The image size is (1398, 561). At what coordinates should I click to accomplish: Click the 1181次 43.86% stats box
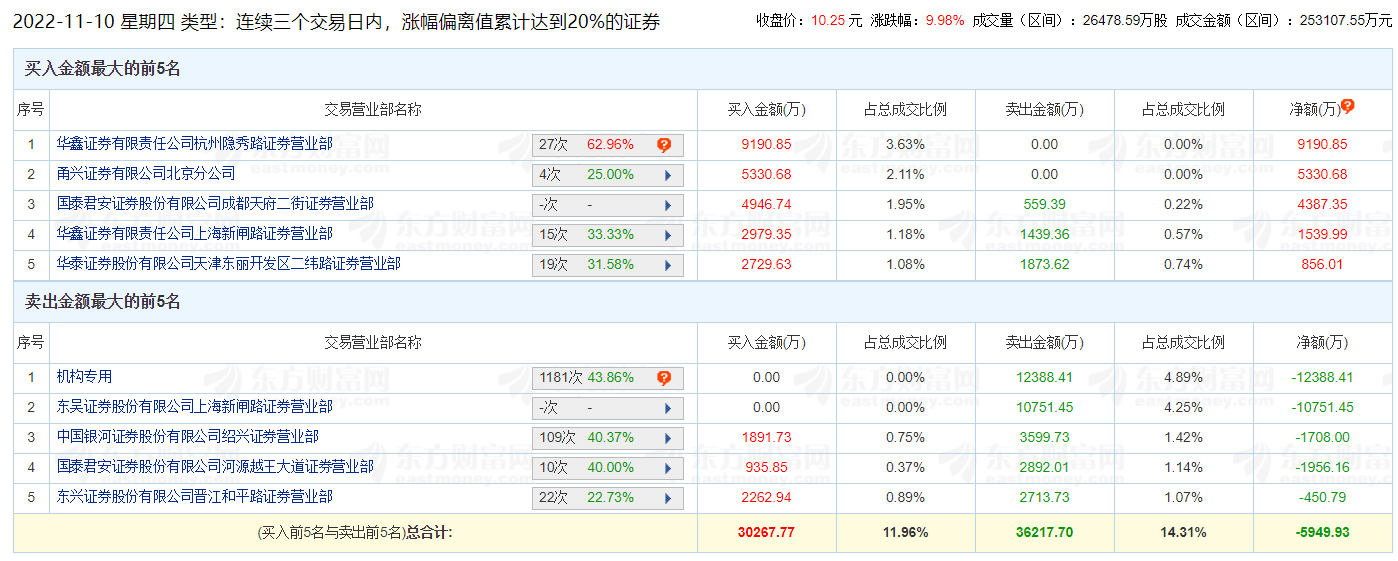click(596, 378)
